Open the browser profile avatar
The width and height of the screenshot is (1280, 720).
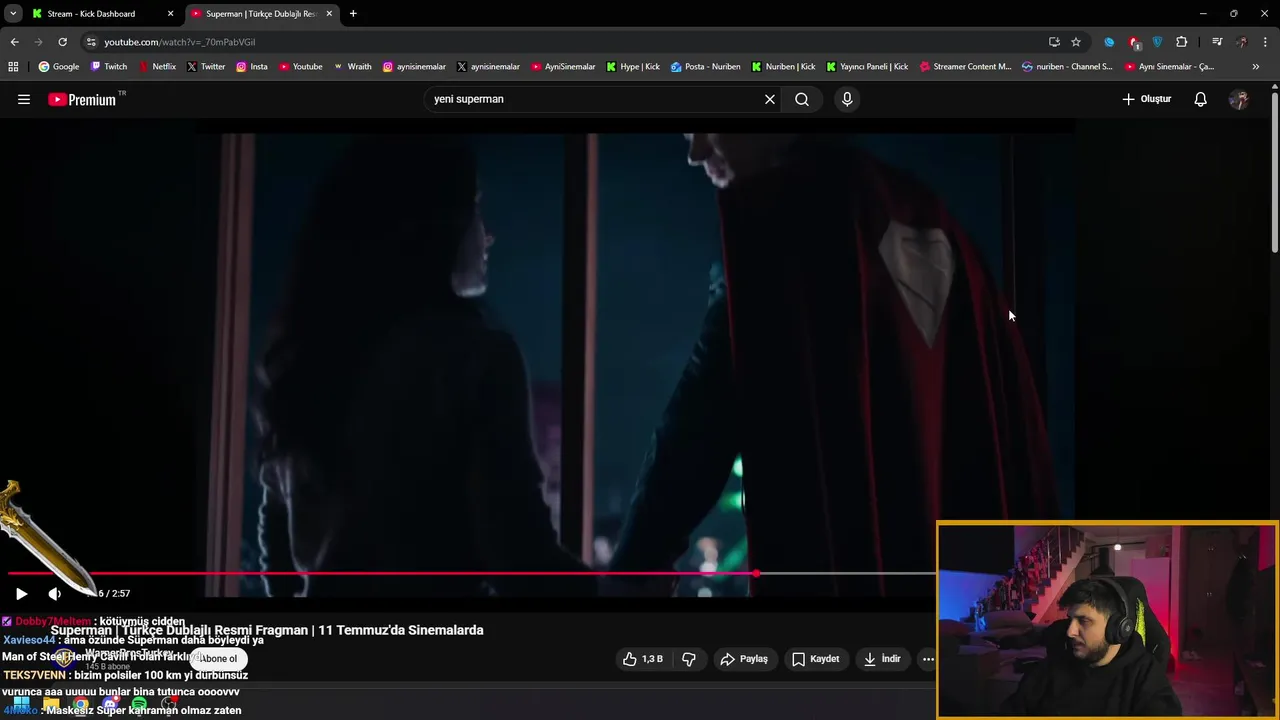[1242, 42]
